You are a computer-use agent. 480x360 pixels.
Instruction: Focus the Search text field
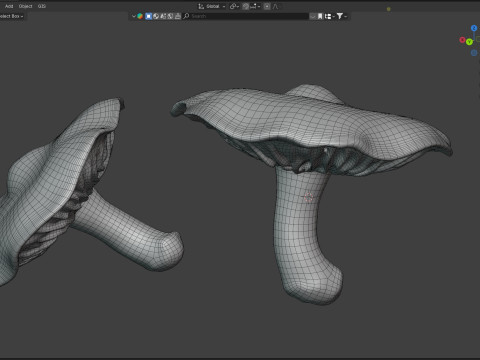click(x=246, y=16)
